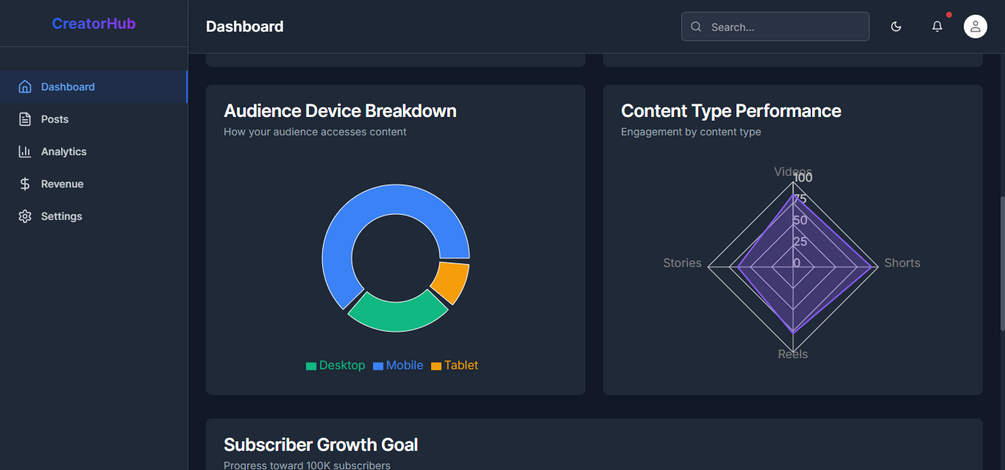
Task: Click the green Desktop donut segment
Action: (x=396, y=314)
